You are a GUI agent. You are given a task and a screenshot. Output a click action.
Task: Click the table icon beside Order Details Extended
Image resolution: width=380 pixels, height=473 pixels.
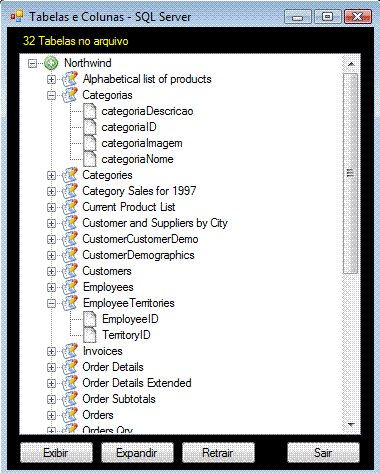tap(70, 383)
